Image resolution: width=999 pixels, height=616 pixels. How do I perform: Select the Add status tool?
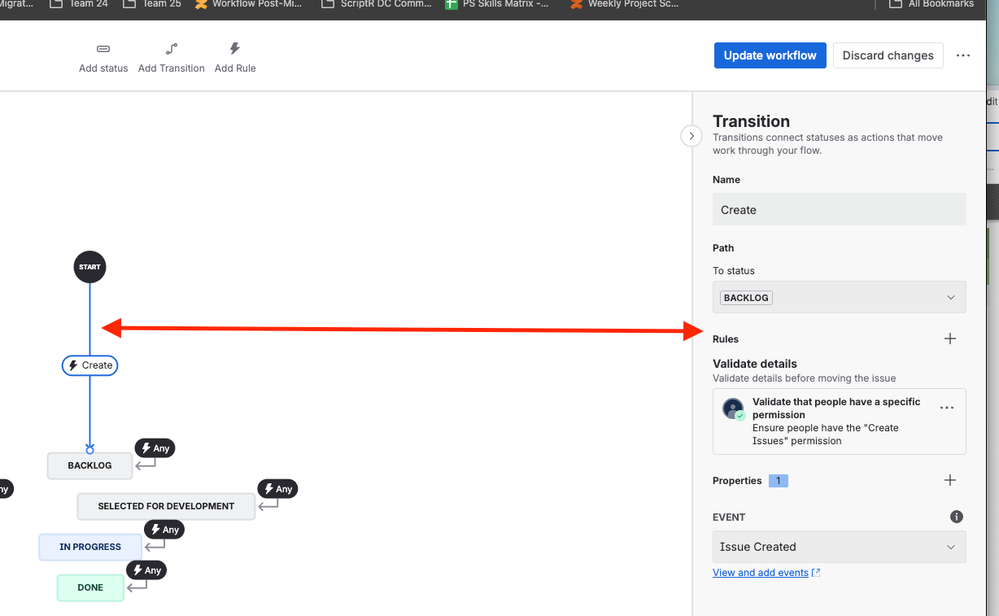click(102, 56)
